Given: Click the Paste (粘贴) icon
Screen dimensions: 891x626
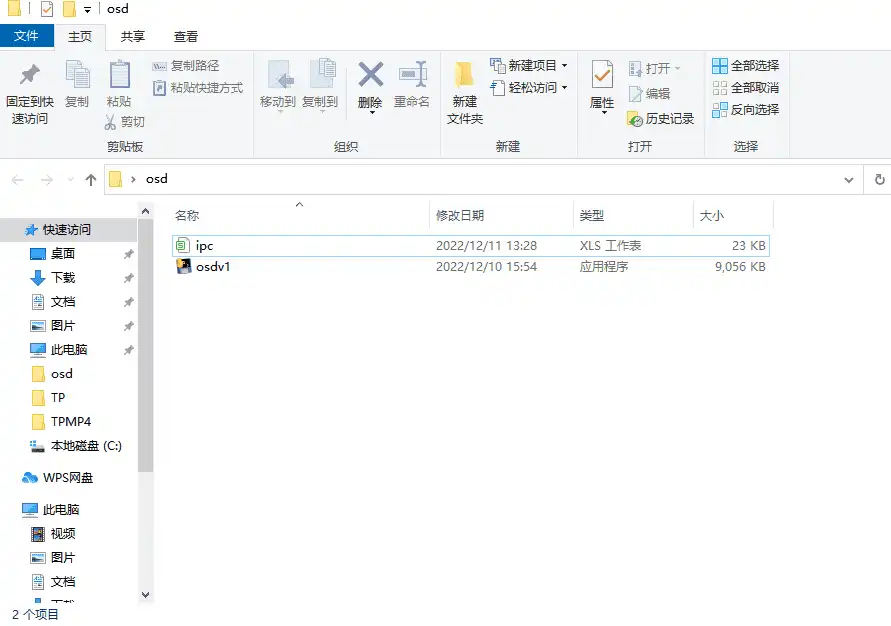Looking at the screenshot, I should click(119, 85).
